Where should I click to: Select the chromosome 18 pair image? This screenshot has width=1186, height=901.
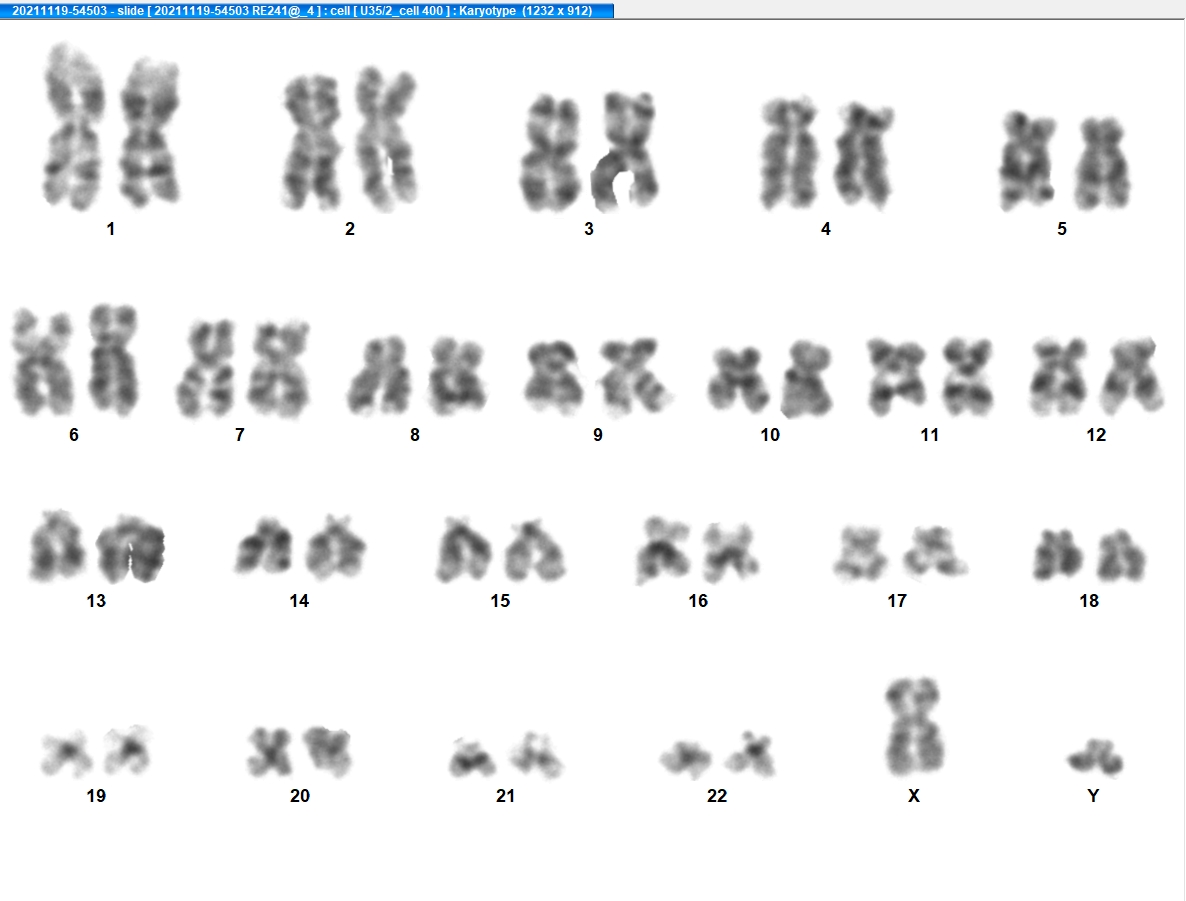1090,556
